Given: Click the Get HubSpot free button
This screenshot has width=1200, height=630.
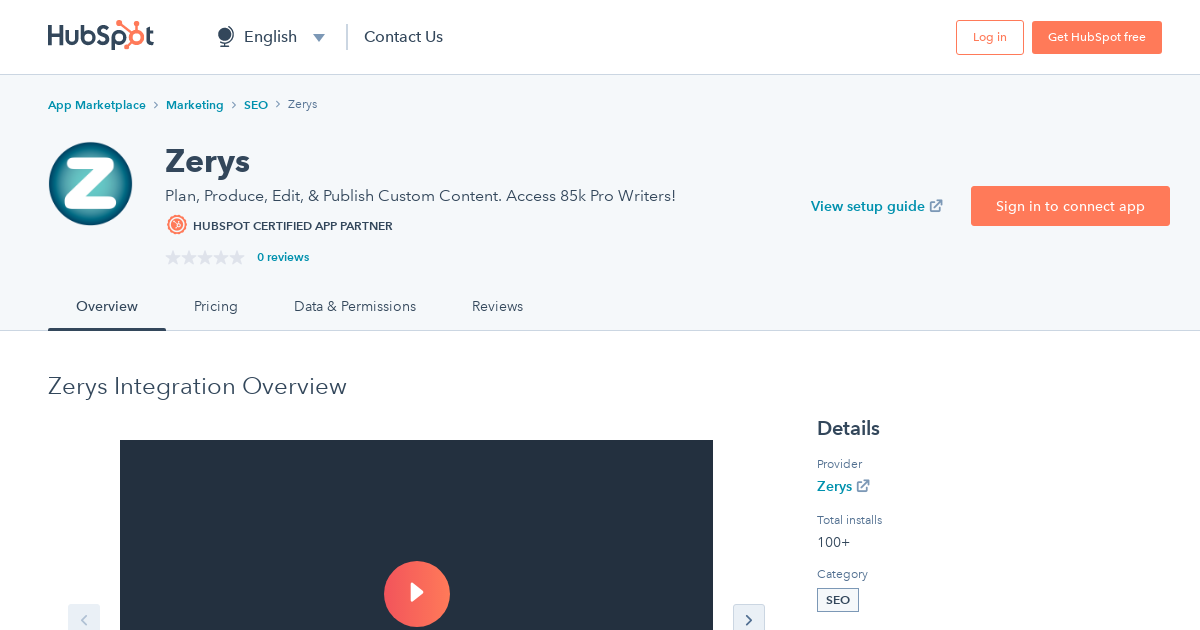Looking at the screenshot, I should (1097, 36).
